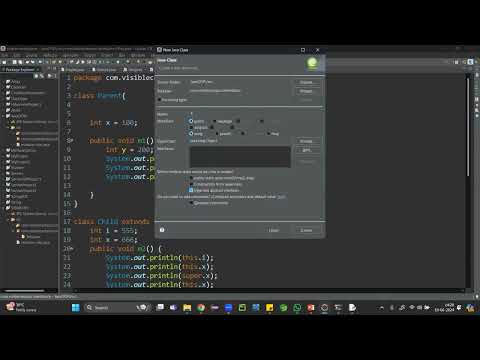This screenshot has width=480, height=360.
Task: Select the none radio button in modifiers
Action: 191,133
